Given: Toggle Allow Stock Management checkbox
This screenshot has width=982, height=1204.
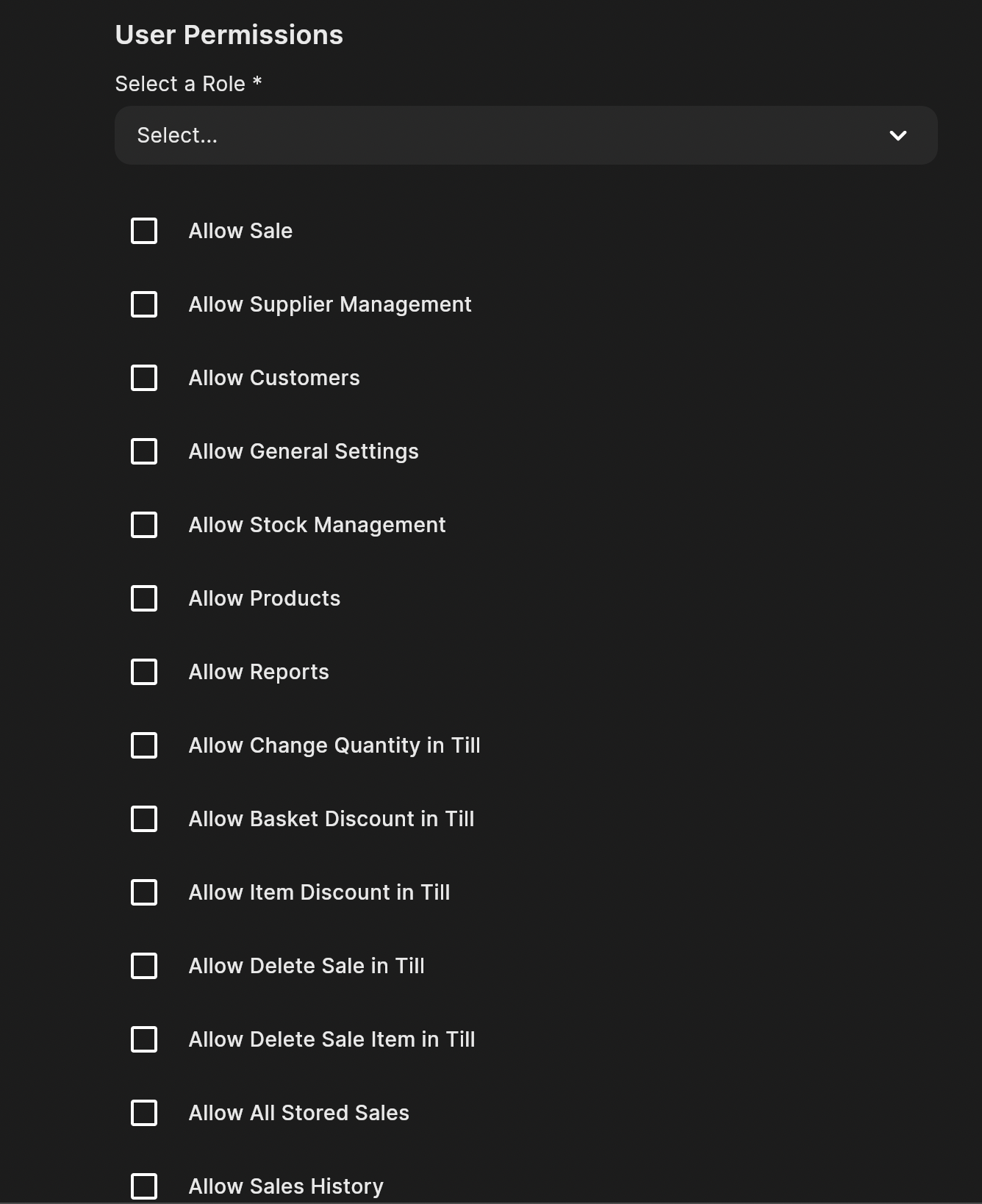Looking at the screenshot, I should click(x=144, y=525).
